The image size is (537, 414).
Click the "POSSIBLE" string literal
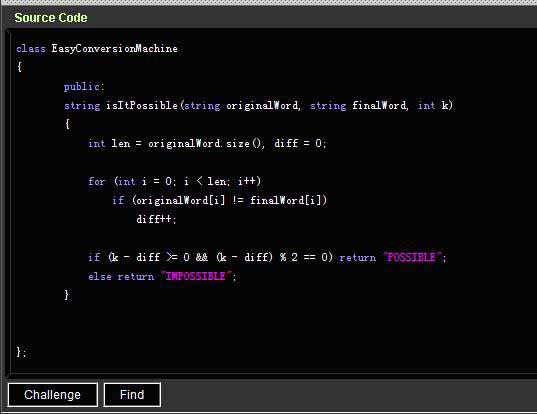pos(412,257)
